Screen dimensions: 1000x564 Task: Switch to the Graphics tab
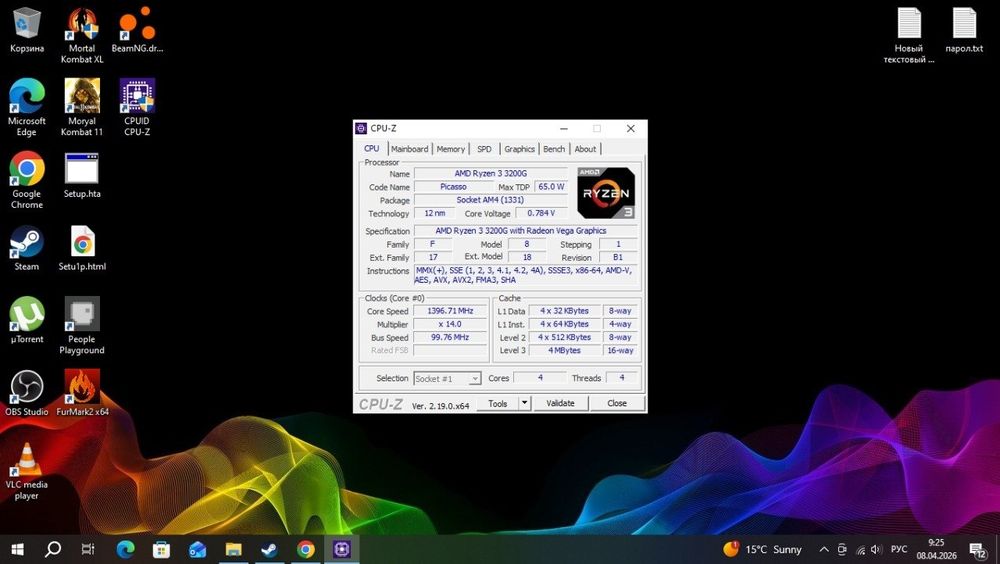(x=519, y=149)
